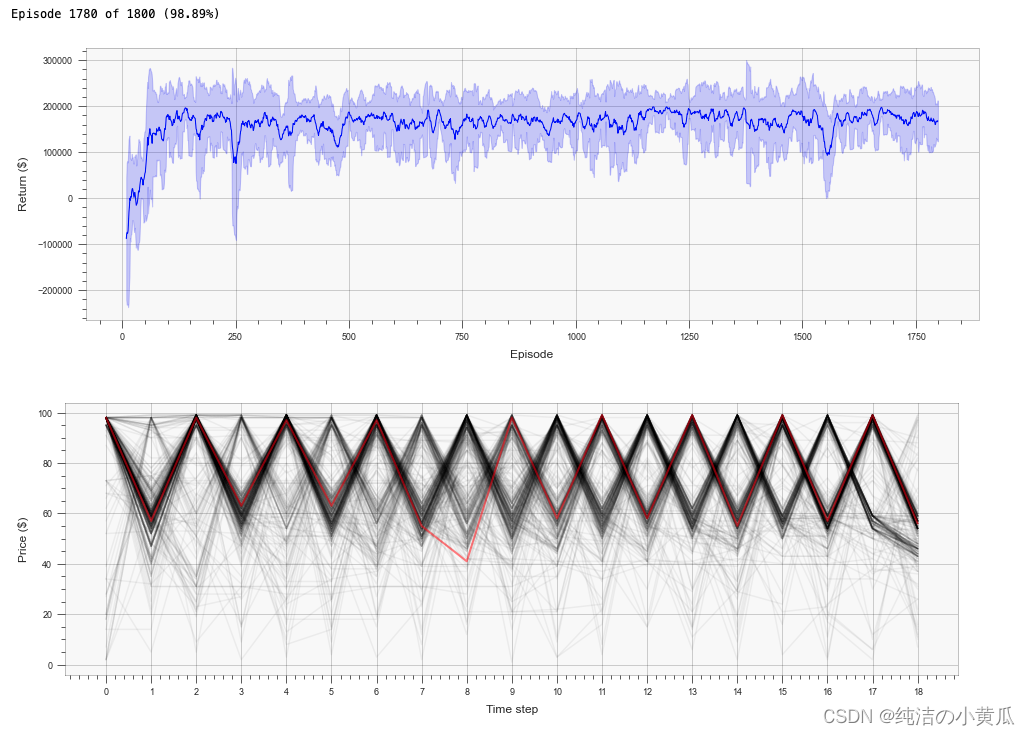Click the -200000 tick on Return axis

tap(56, 290)
